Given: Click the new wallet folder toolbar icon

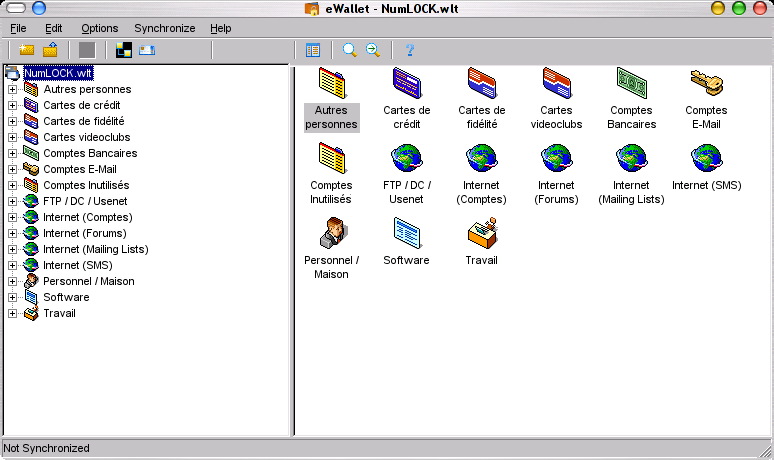Looking at the screenshot, I should pyautogui.click(x=25, y=50).
